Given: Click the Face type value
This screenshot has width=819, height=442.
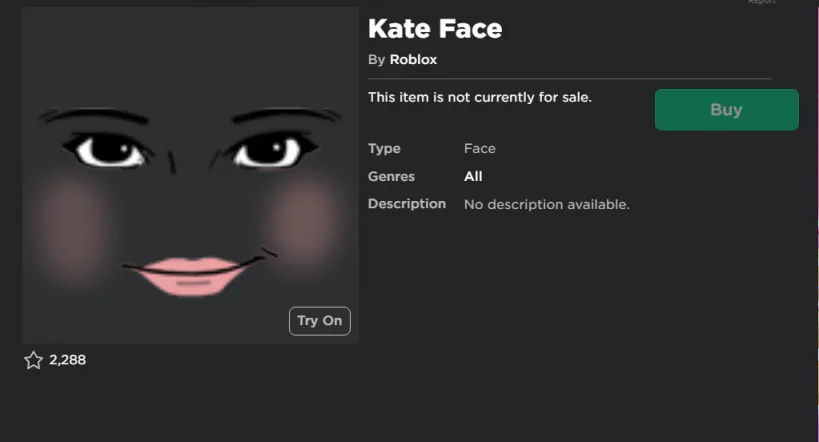Looking at the screenshot, I should (480, 149).
